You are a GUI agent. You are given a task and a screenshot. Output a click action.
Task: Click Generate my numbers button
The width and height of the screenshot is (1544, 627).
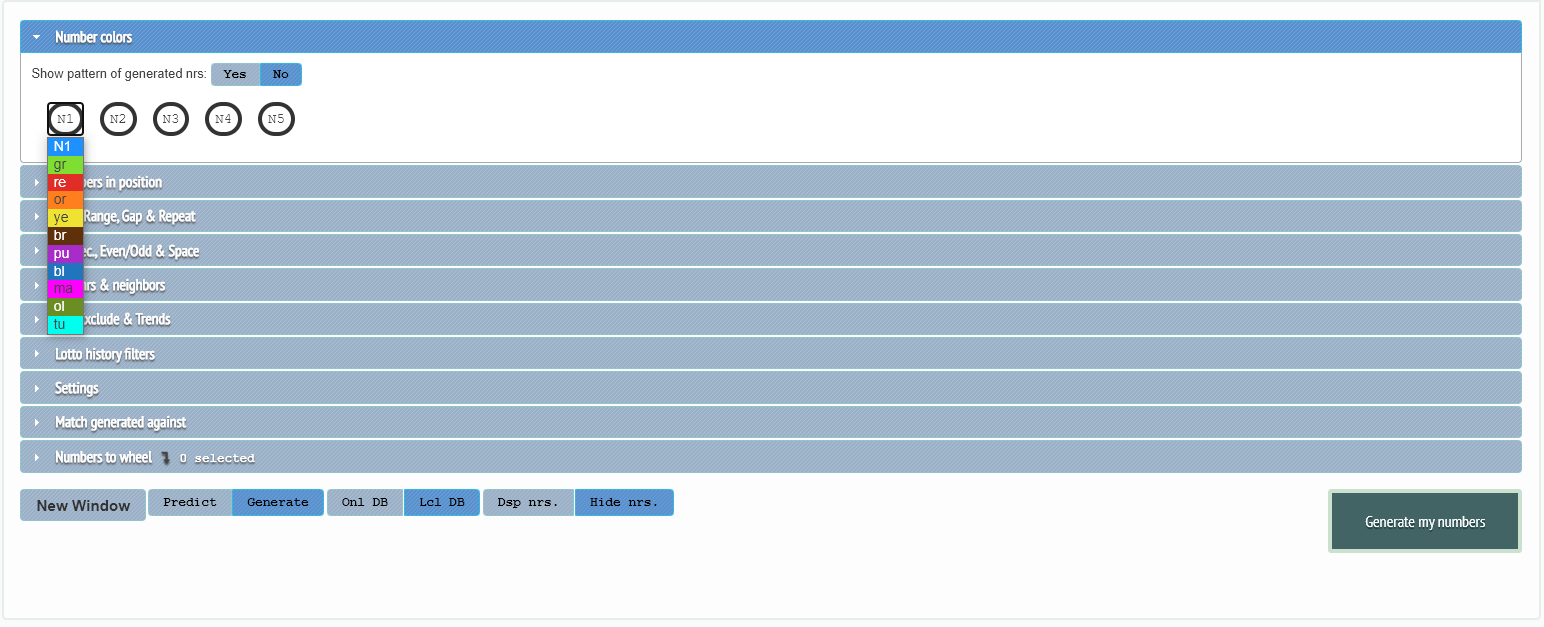point(1425,521)
